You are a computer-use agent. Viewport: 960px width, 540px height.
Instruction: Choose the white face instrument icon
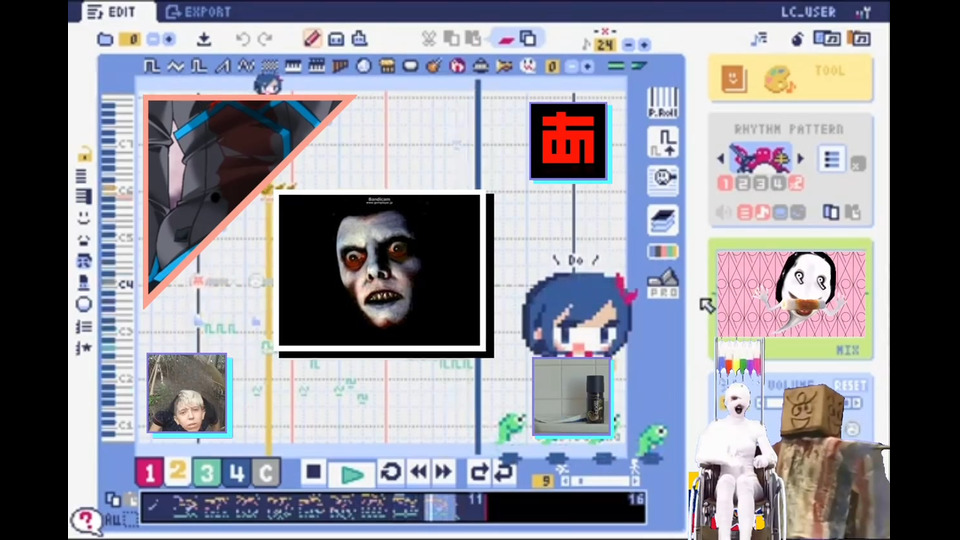[528, 66]
